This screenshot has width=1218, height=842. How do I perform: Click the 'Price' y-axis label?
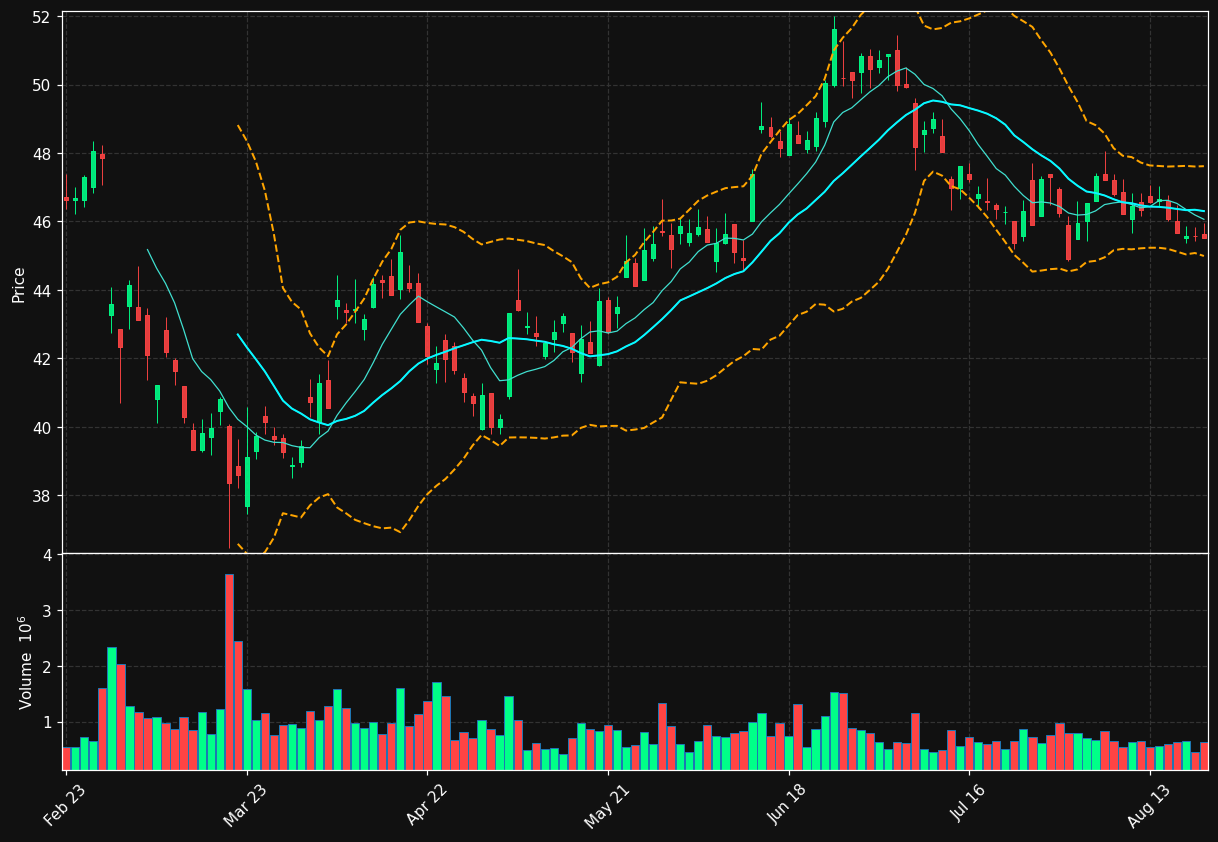click(x=19, y=285)
